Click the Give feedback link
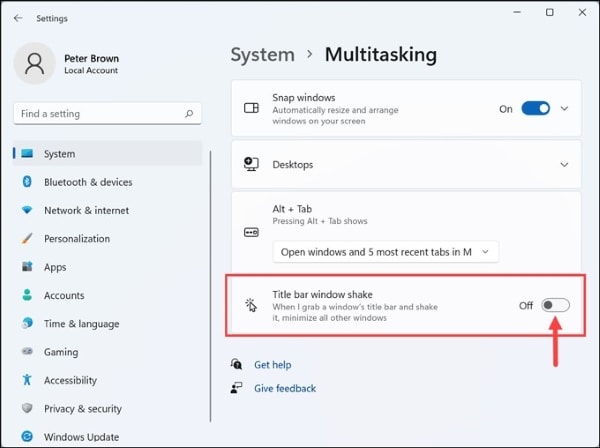 [x=284, y=388]
